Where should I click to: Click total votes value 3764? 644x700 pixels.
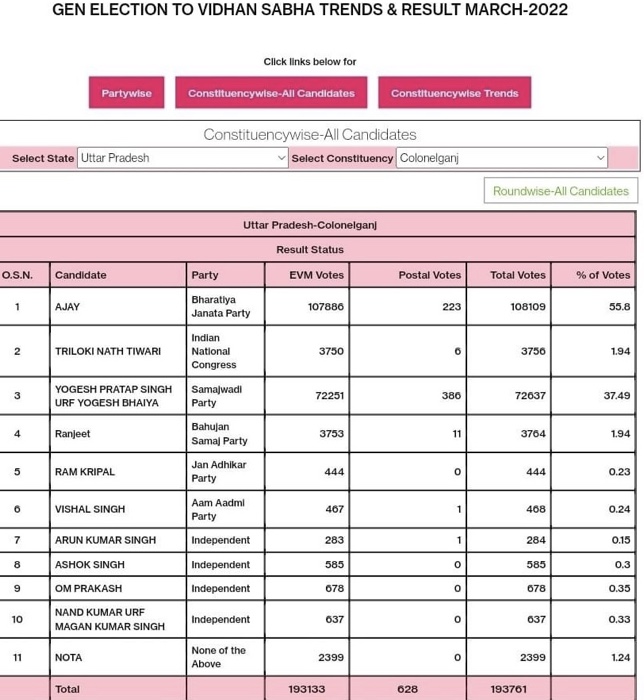[533, 433]
